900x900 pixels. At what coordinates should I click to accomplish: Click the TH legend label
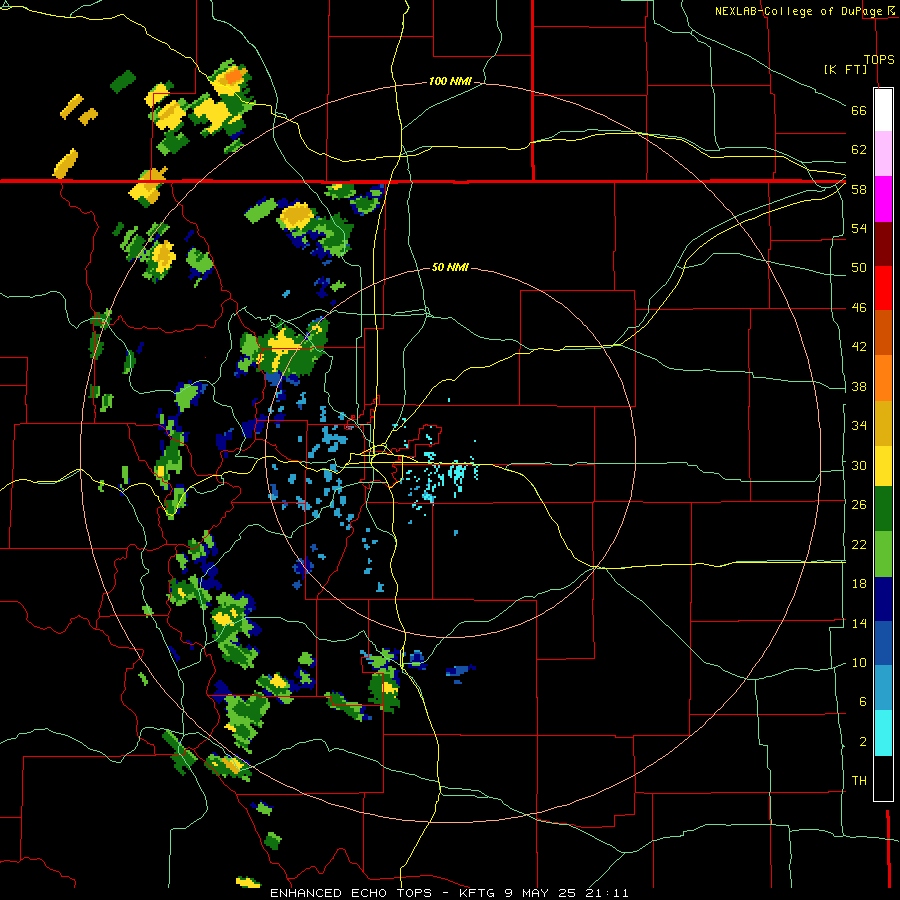pyautogui.click(x=859, y=781)
